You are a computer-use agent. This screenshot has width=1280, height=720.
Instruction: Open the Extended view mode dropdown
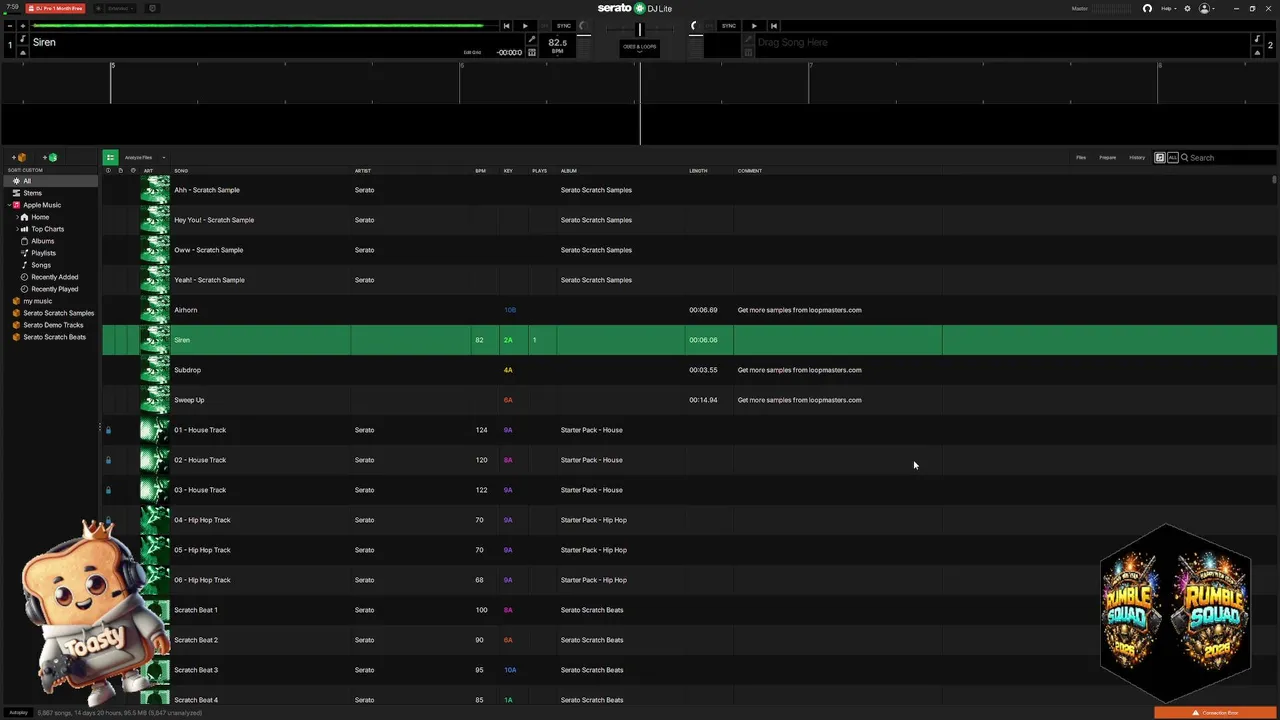tap(120, 8)
